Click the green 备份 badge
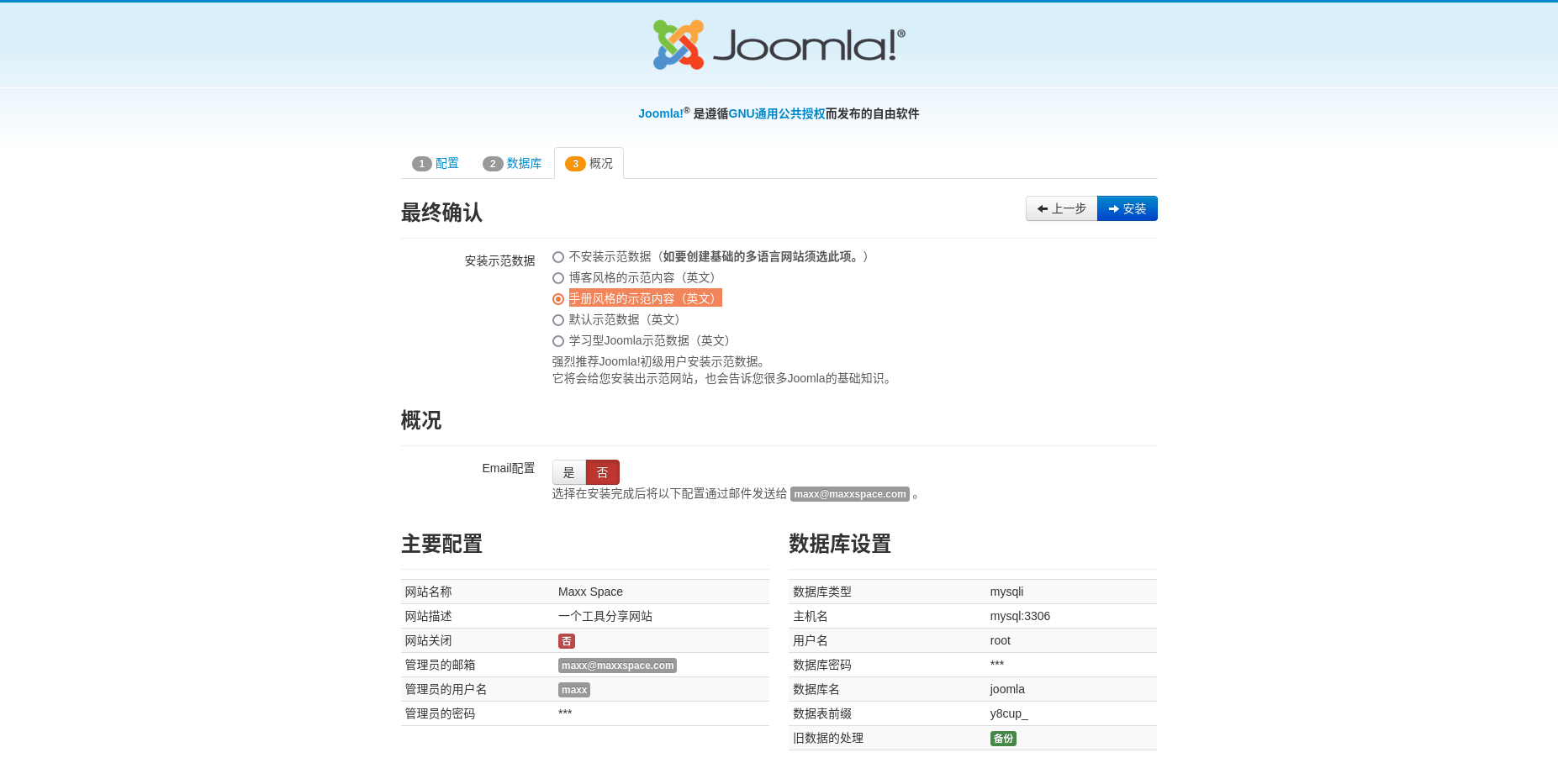The height and width of the screenshot is (784, 1558). pyautogui.click(x=1003, y=739)
